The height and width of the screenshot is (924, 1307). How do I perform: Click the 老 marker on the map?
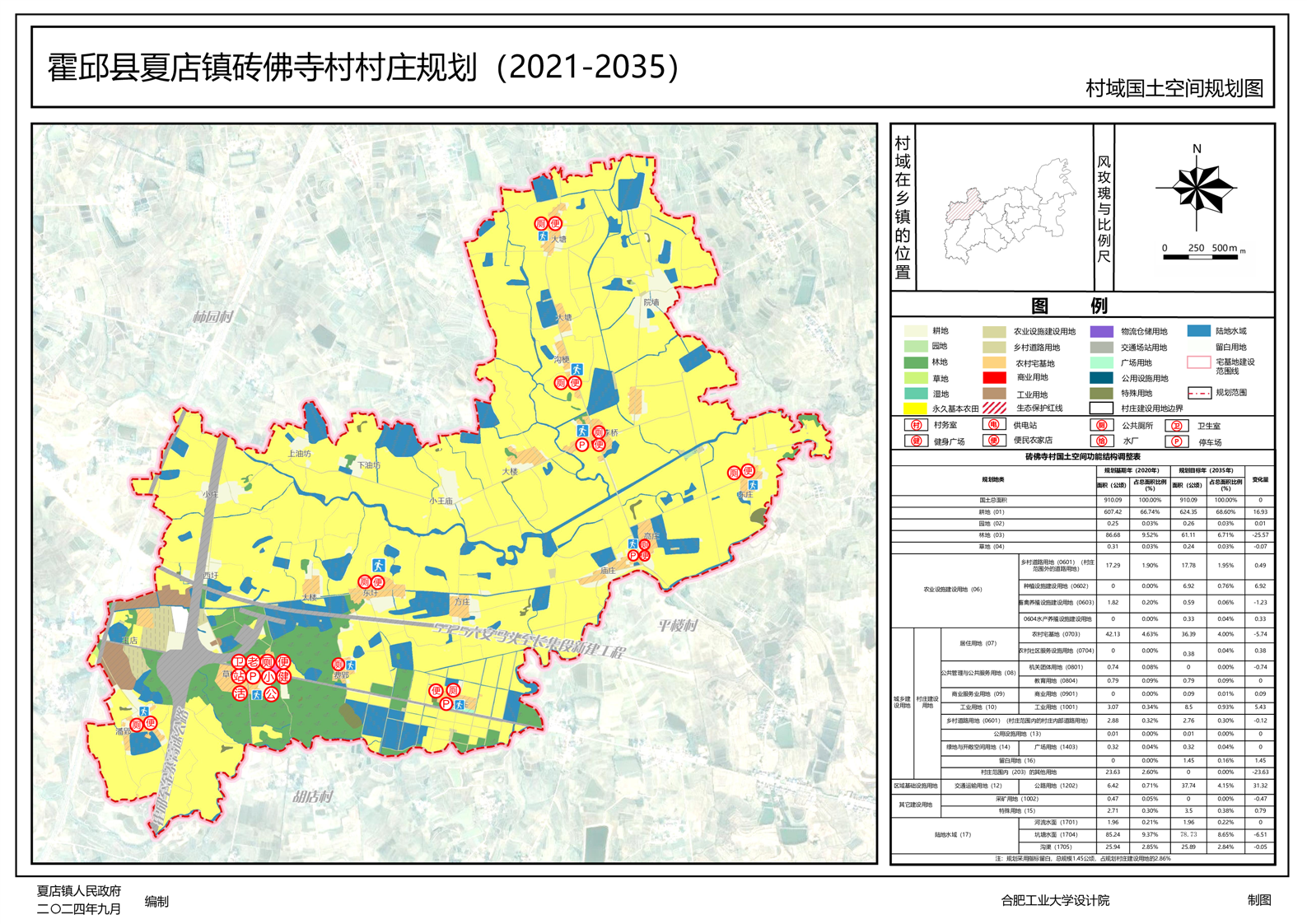coord(253,661)
